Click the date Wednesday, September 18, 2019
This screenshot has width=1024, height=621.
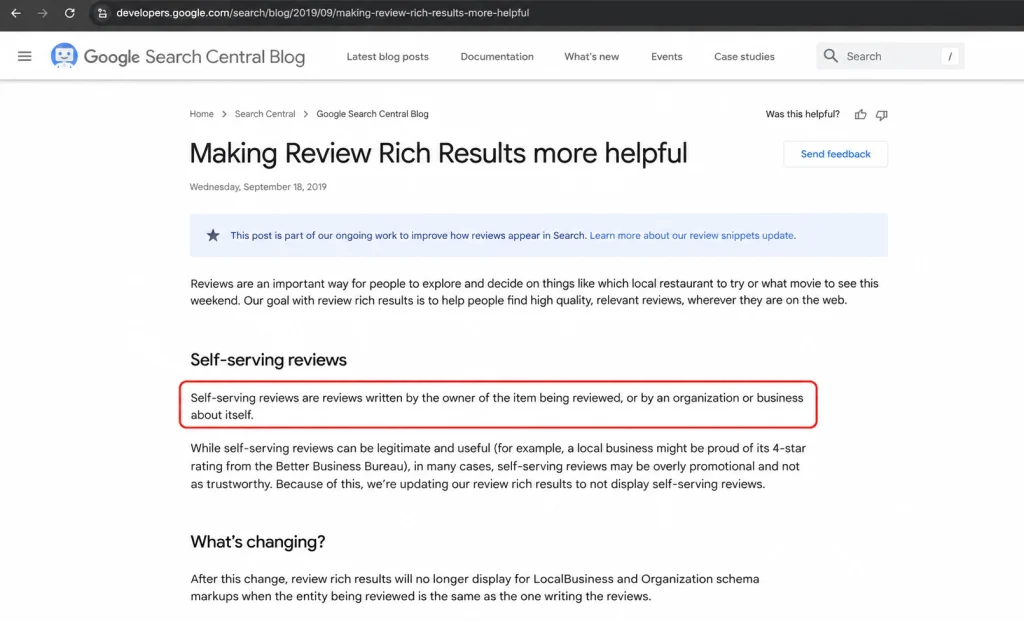tap(258, 187)
